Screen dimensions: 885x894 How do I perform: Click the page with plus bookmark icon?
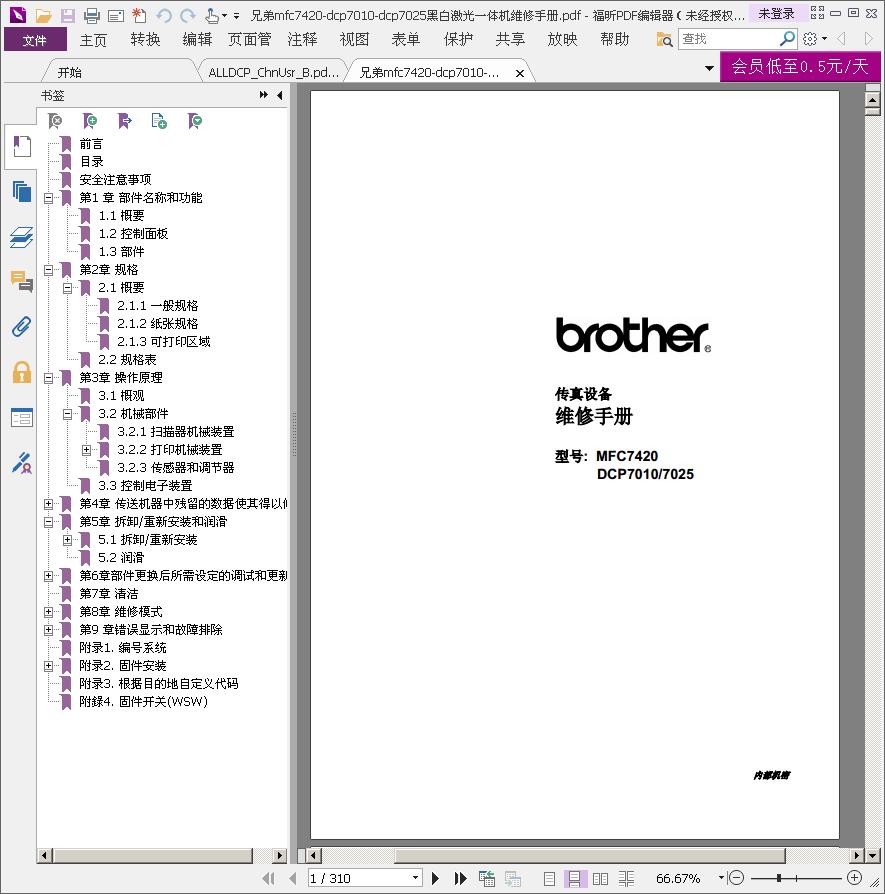point(159,121)
